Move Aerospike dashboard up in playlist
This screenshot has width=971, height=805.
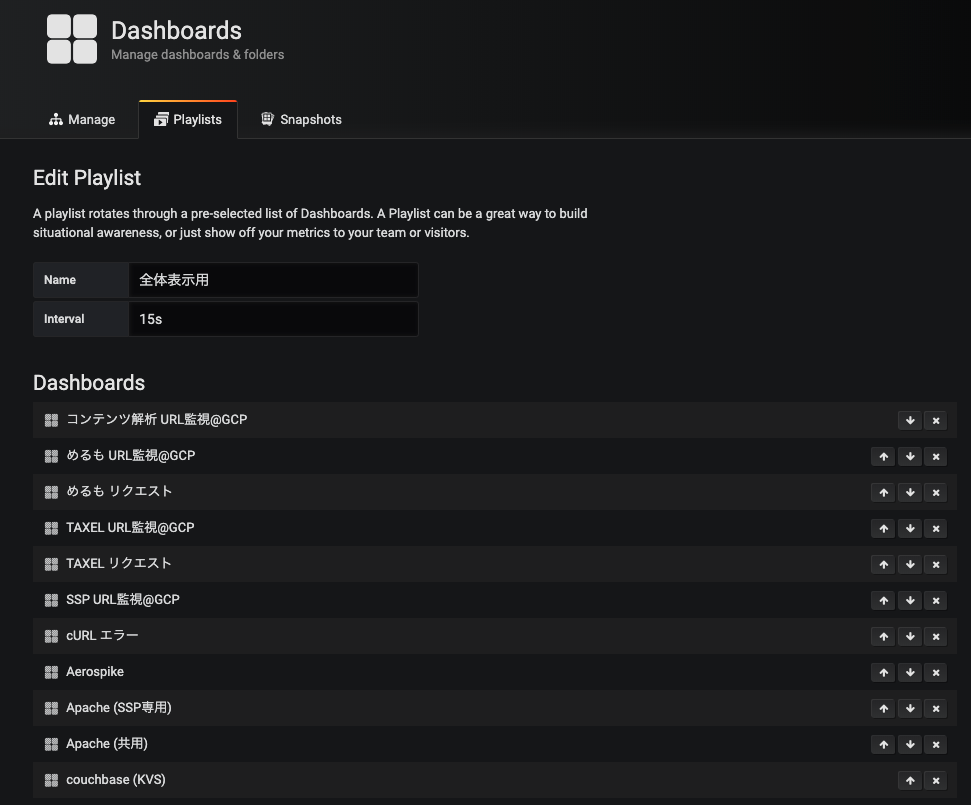883,673
